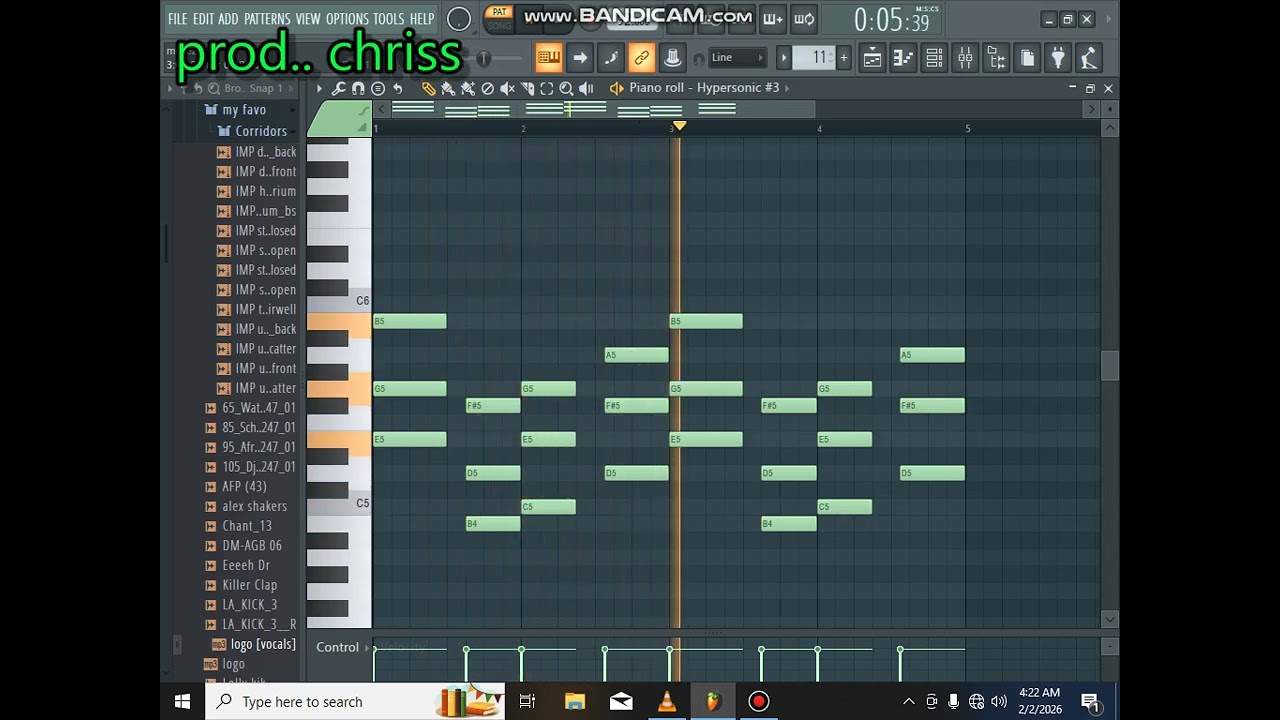Toggle the forward arrow button in toolbar

[580, 58]
